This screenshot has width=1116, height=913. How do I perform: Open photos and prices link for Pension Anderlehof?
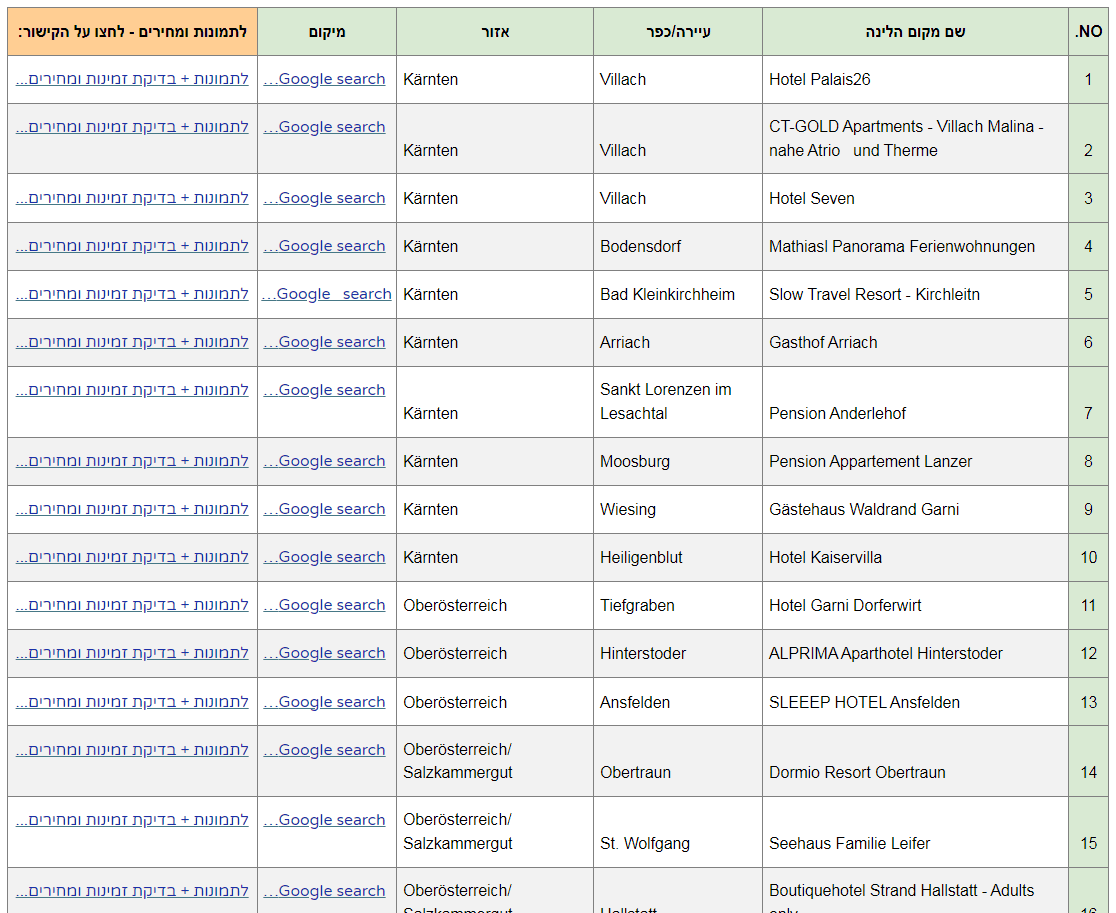point(132,390)
